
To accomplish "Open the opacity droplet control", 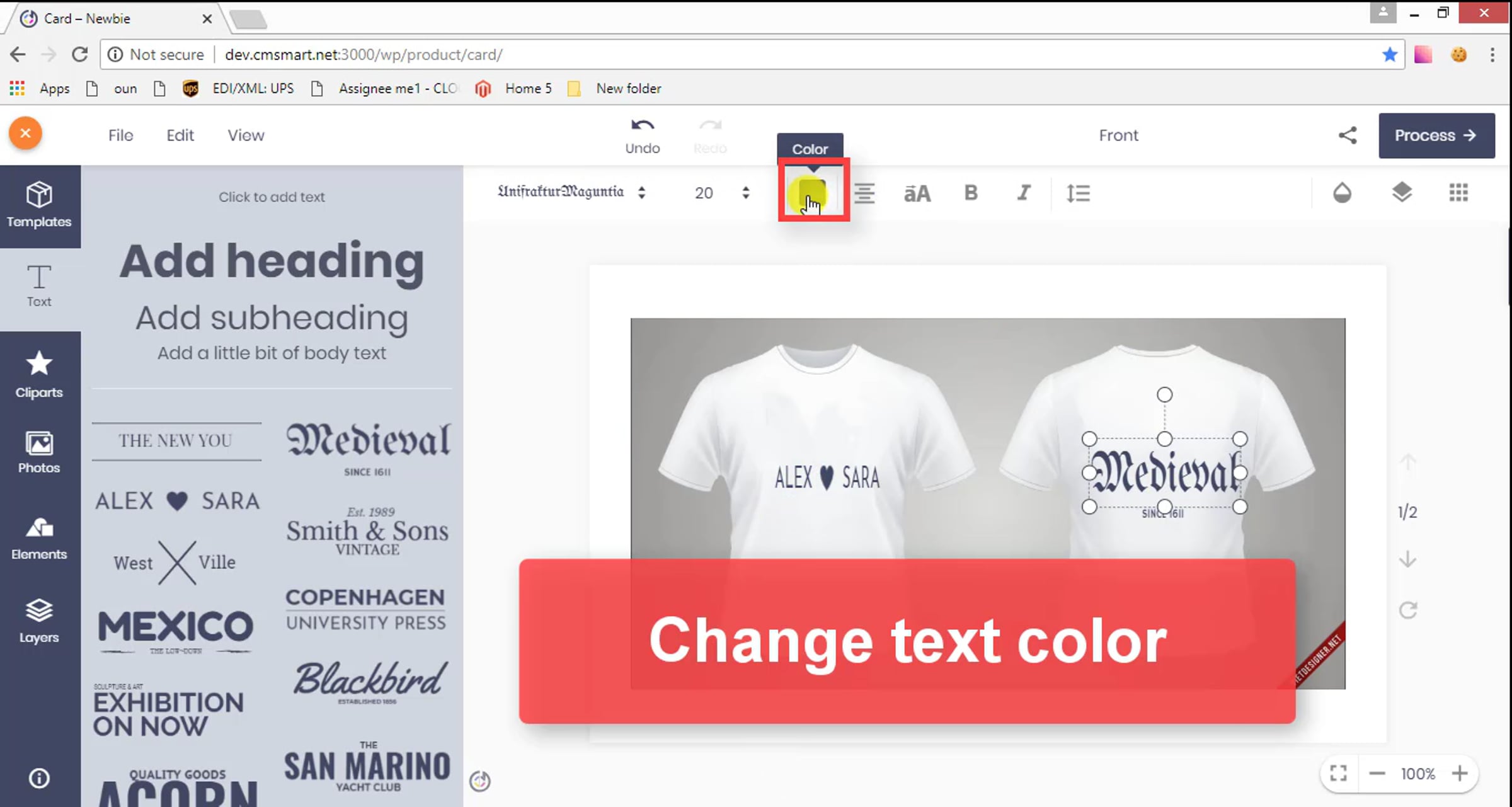I will point(1342,193).
